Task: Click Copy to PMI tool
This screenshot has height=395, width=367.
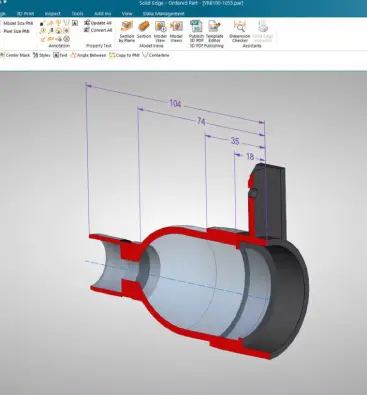Action: pos(124,55)
